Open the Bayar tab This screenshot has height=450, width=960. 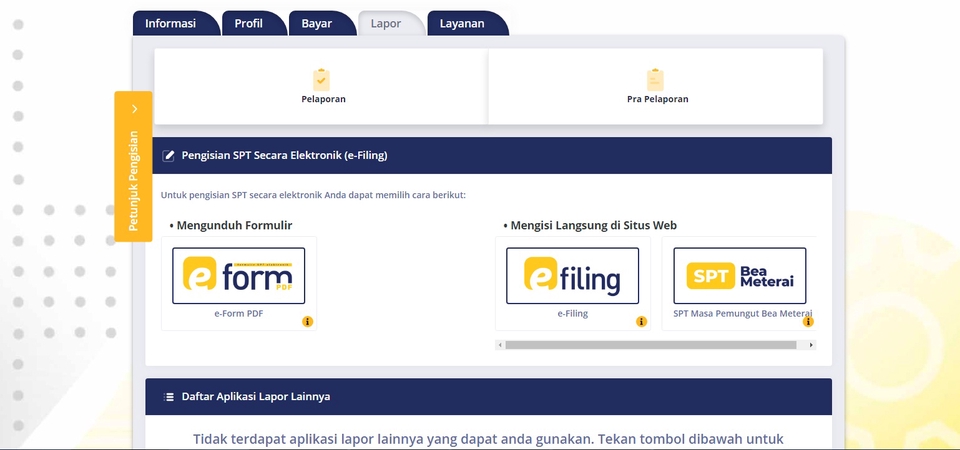tap(321, 23)
